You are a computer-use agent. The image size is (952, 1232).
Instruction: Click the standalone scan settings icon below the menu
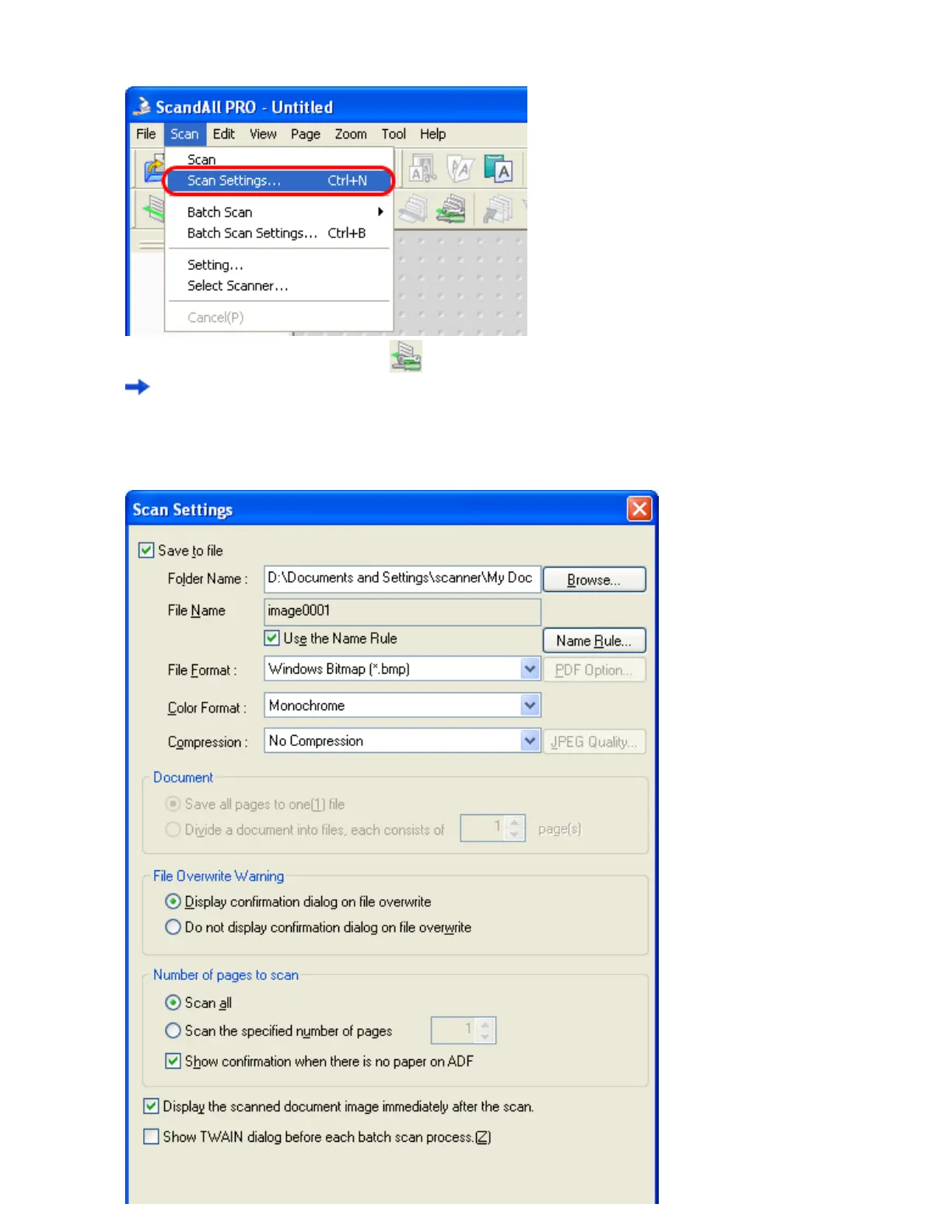(406, 356)
